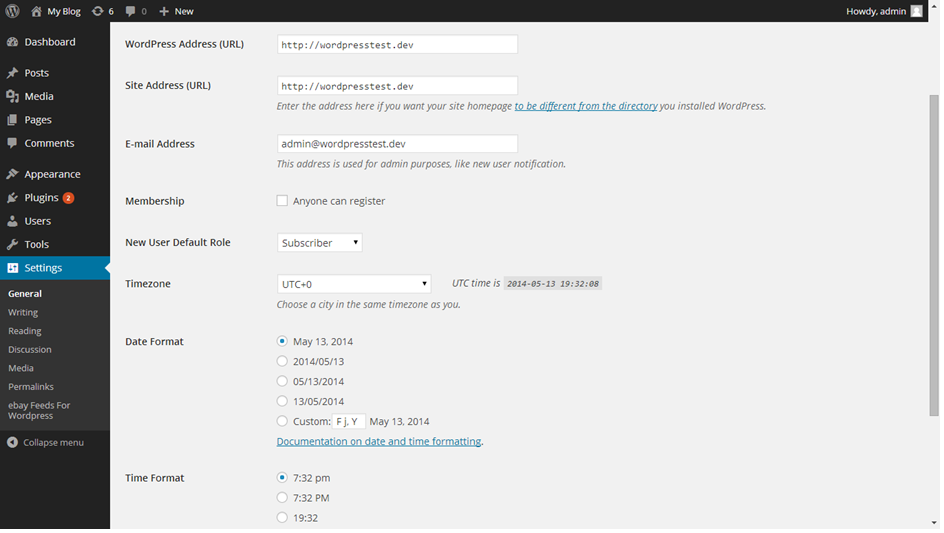Image resolution: width=944 pixels, height=533 pixels.
Task: Click the link about different directory address
Action: pos(586,106)
